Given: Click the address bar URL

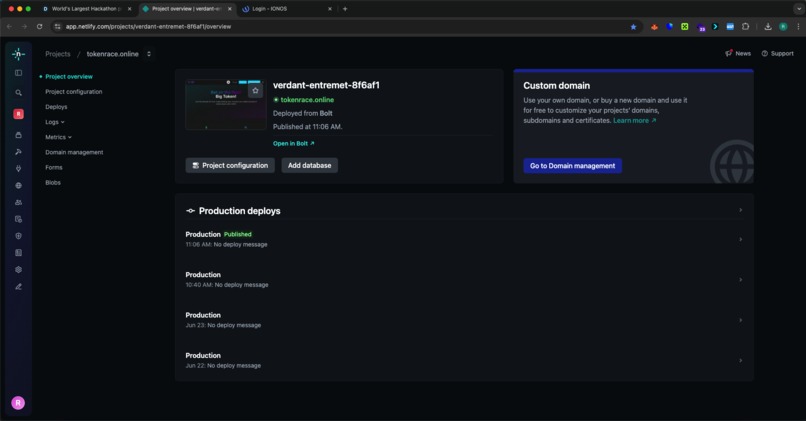Looking at the screenshot, I should (x=148, y=27).
